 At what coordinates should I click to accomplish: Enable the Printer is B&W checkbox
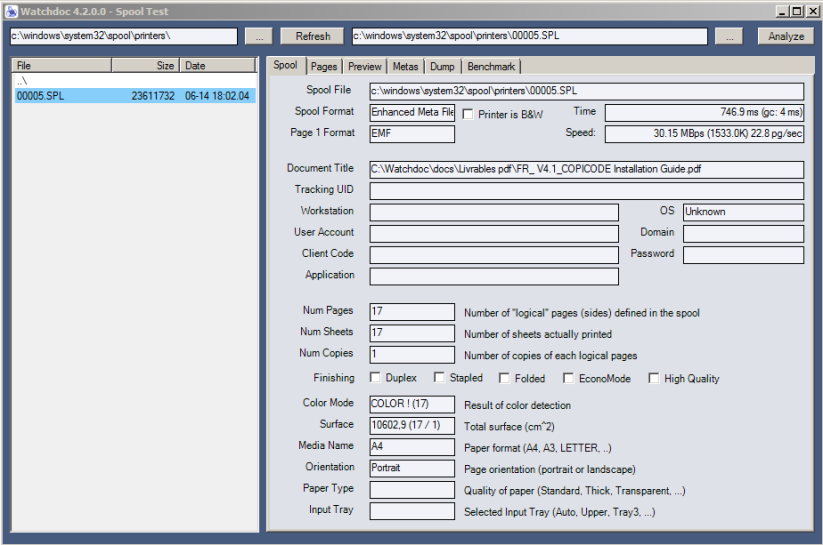click(x=468, y=114)
